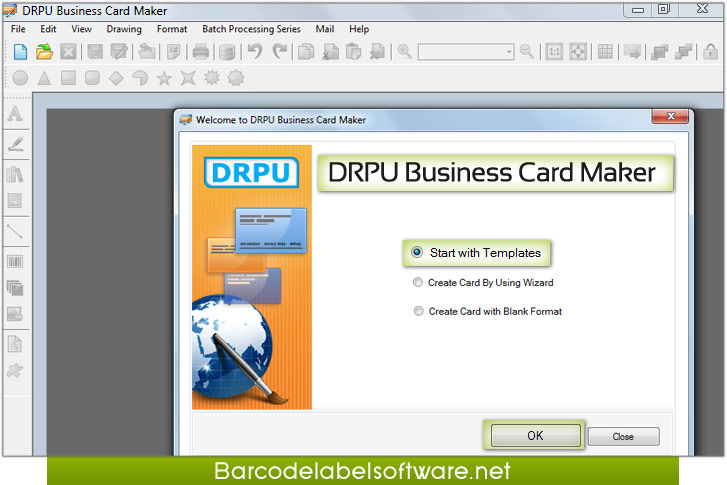Click the 1:1 actual size icon
Viewport: 727px width, 485px height.
coord(554,51)
